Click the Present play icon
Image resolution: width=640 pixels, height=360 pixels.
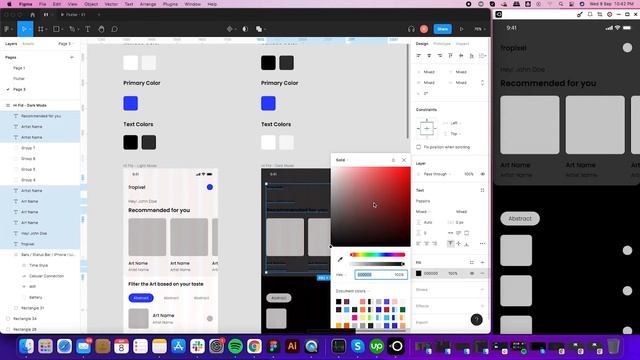pos(461,29)
